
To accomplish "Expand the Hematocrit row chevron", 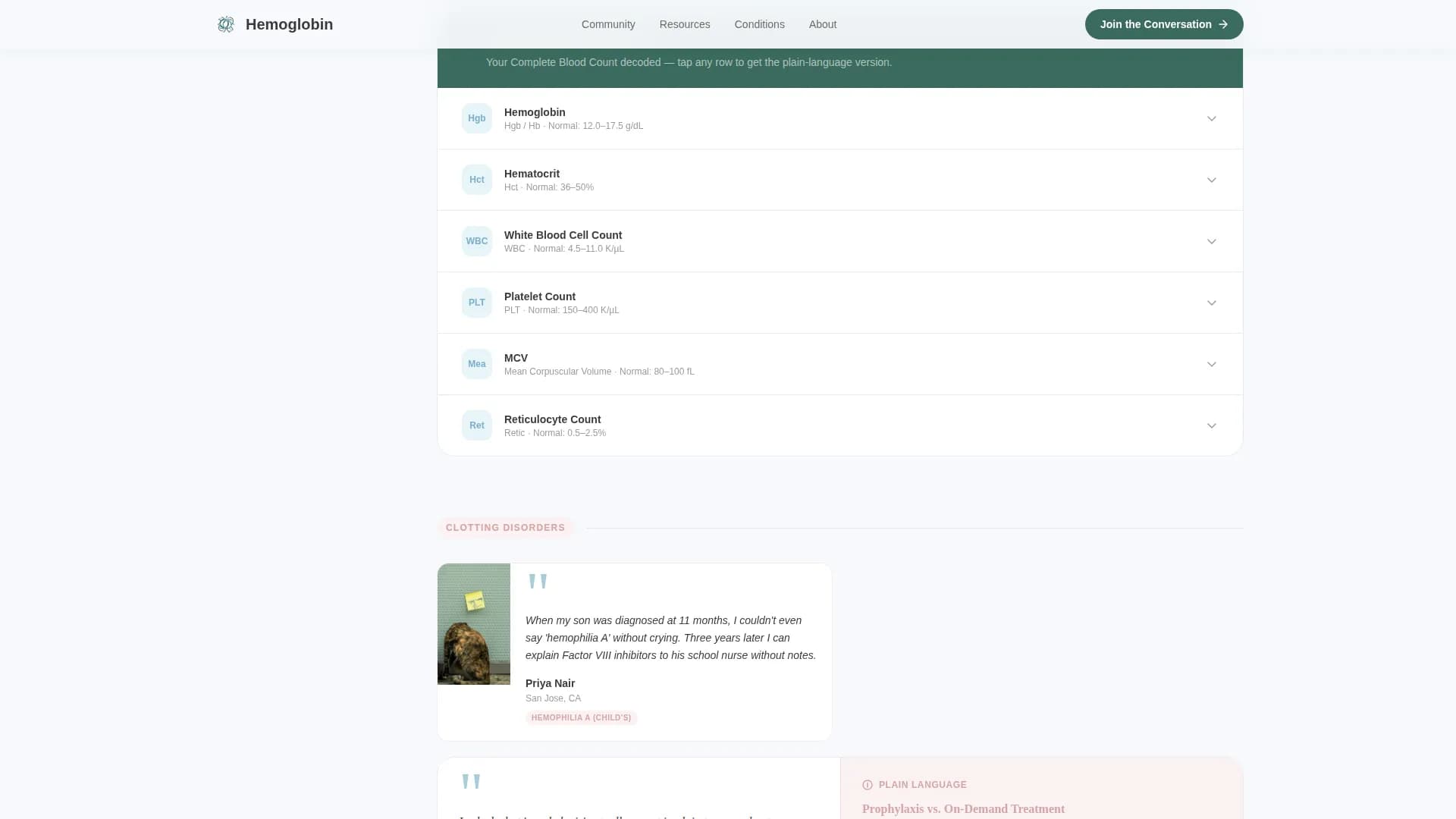I will [x=1212, y=180].
